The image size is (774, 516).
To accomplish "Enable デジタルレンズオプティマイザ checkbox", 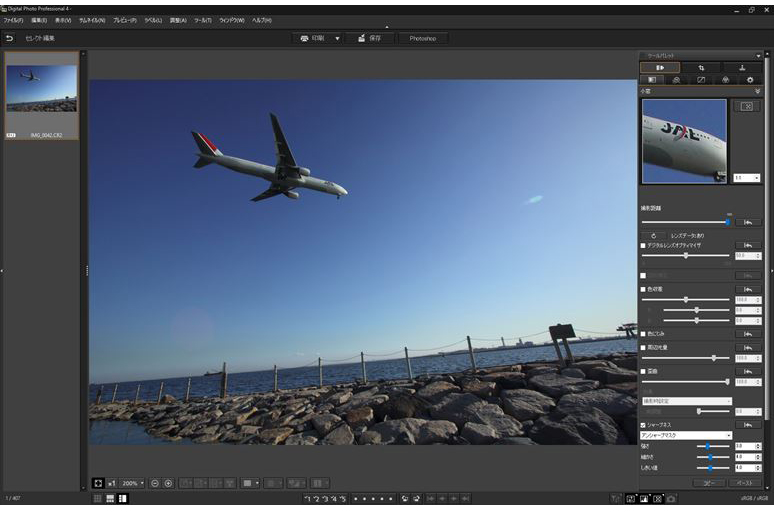I will [x=643, y=245].
